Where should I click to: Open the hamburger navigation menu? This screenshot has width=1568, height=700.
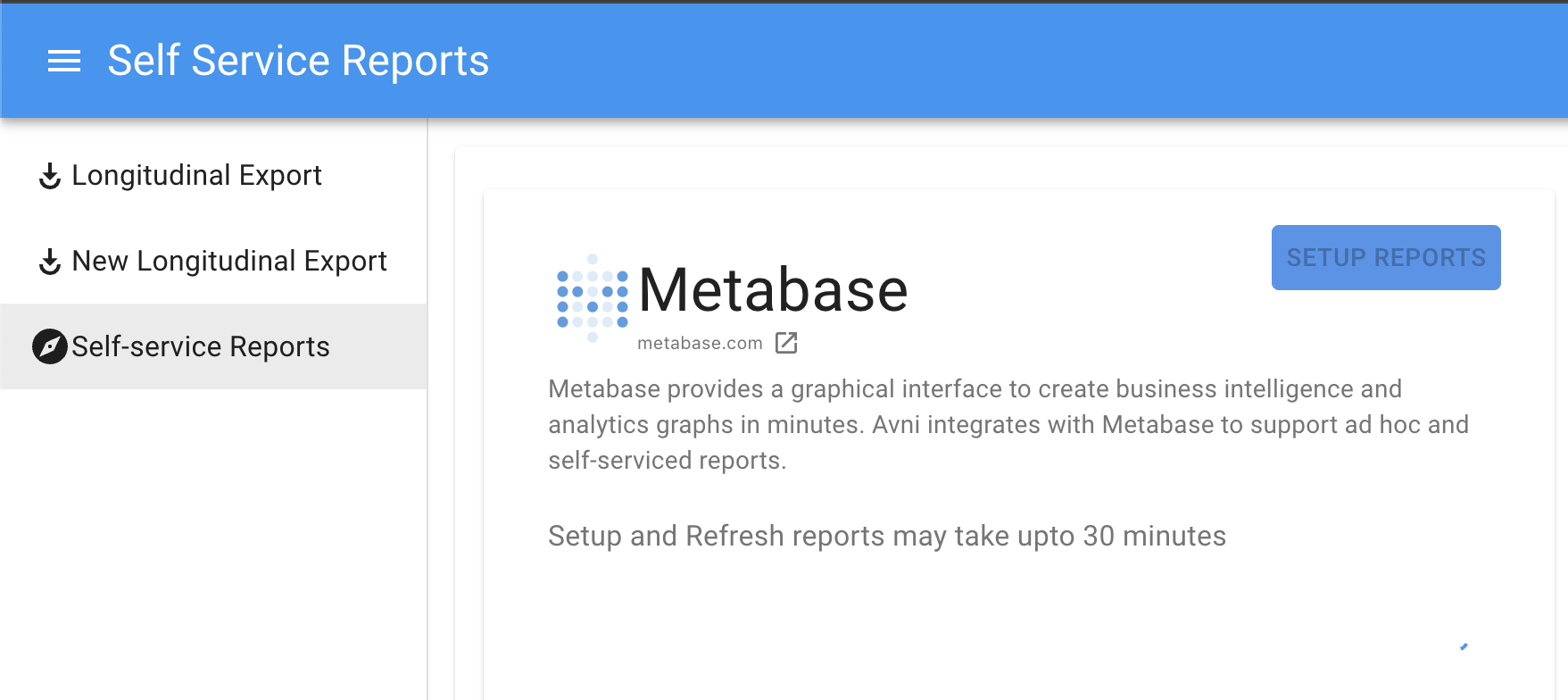pos(64,61)
